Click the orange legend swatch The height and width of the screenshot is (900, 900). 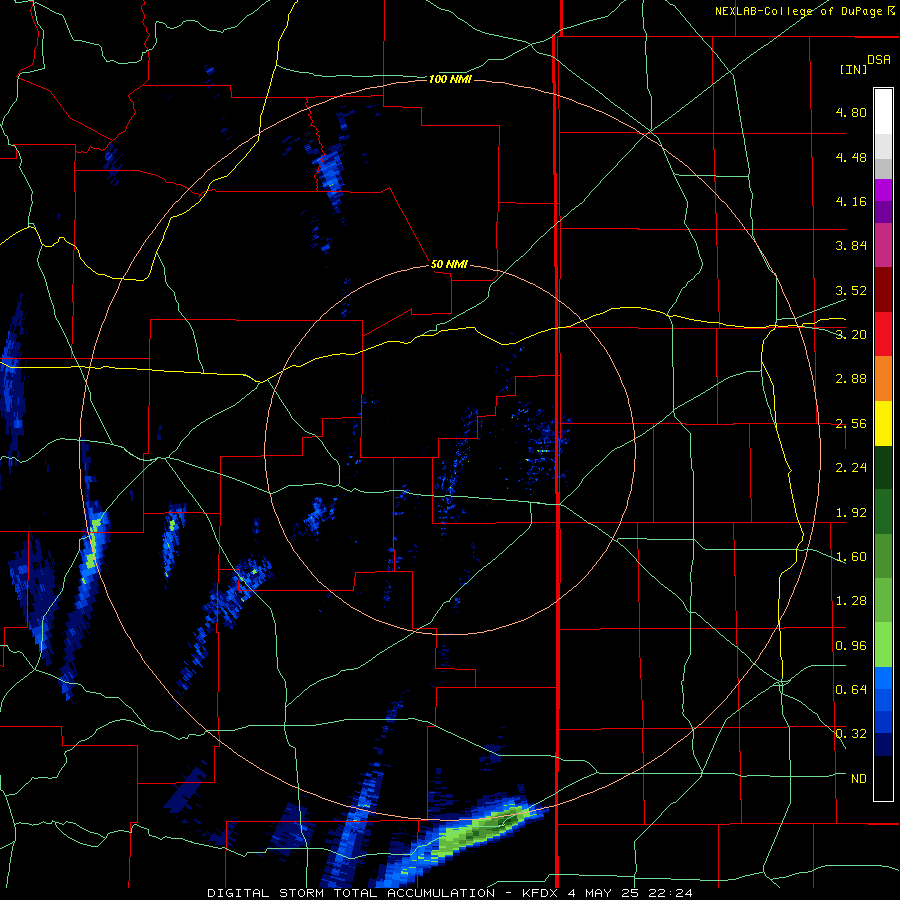click(x=883, y=379)
